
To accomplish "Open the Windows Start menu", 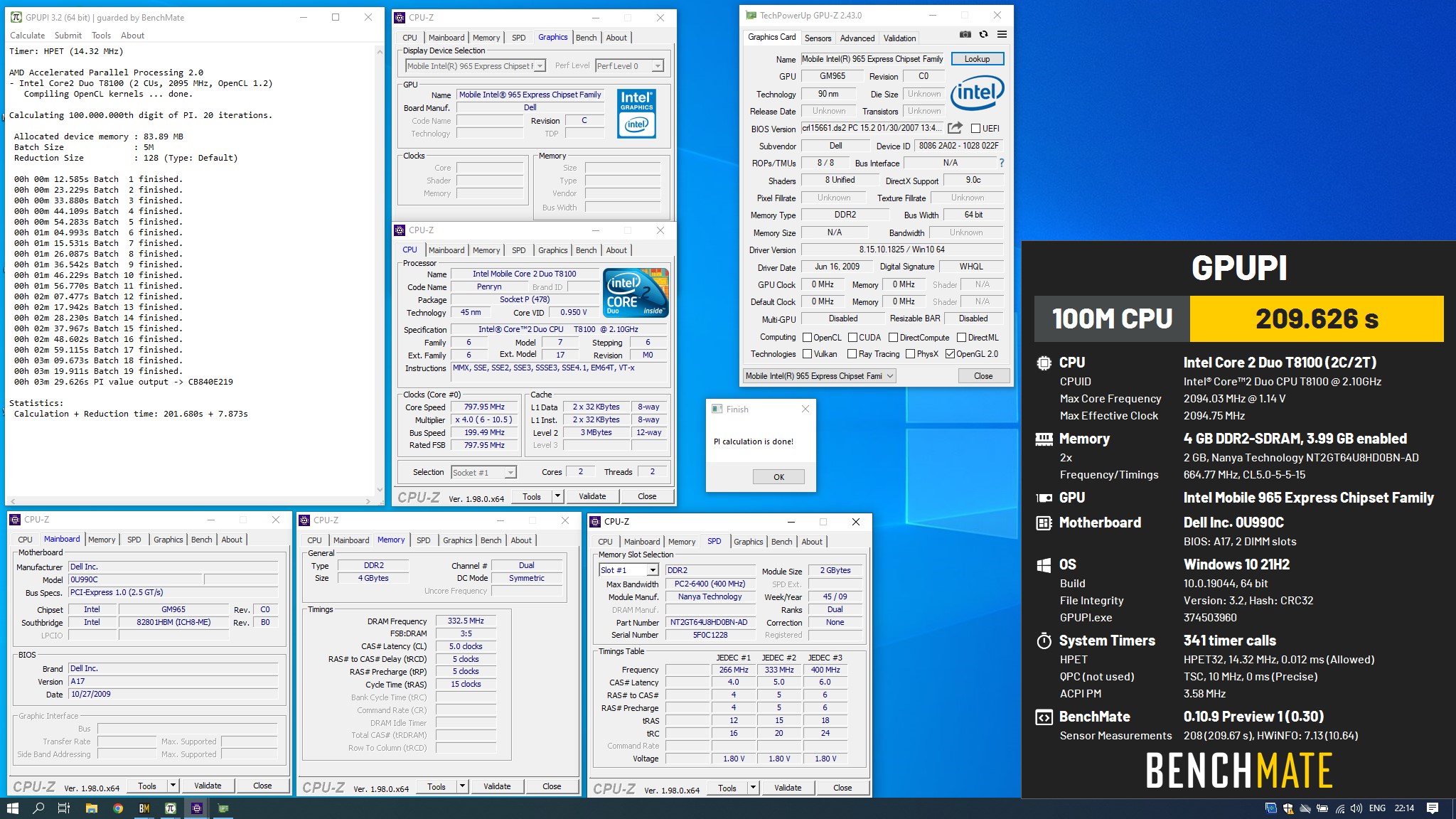I will 12,808.
